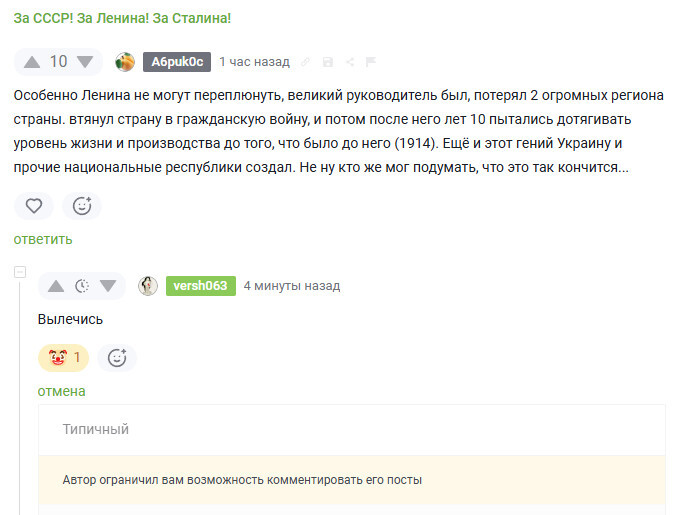Open A6puk0c's avatar profile picture
This screenshot has height=515, width=684.
tap(125, 62)
